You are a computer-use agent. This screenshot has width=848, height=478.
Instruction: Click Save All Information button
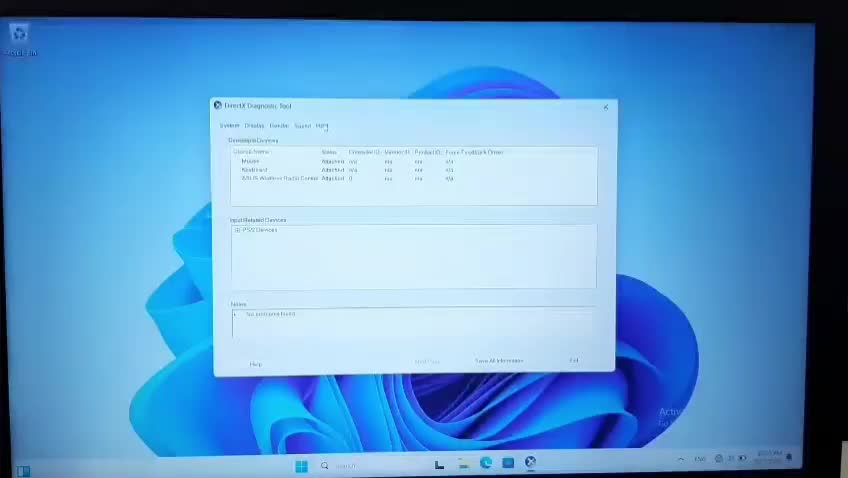[499, 361]
